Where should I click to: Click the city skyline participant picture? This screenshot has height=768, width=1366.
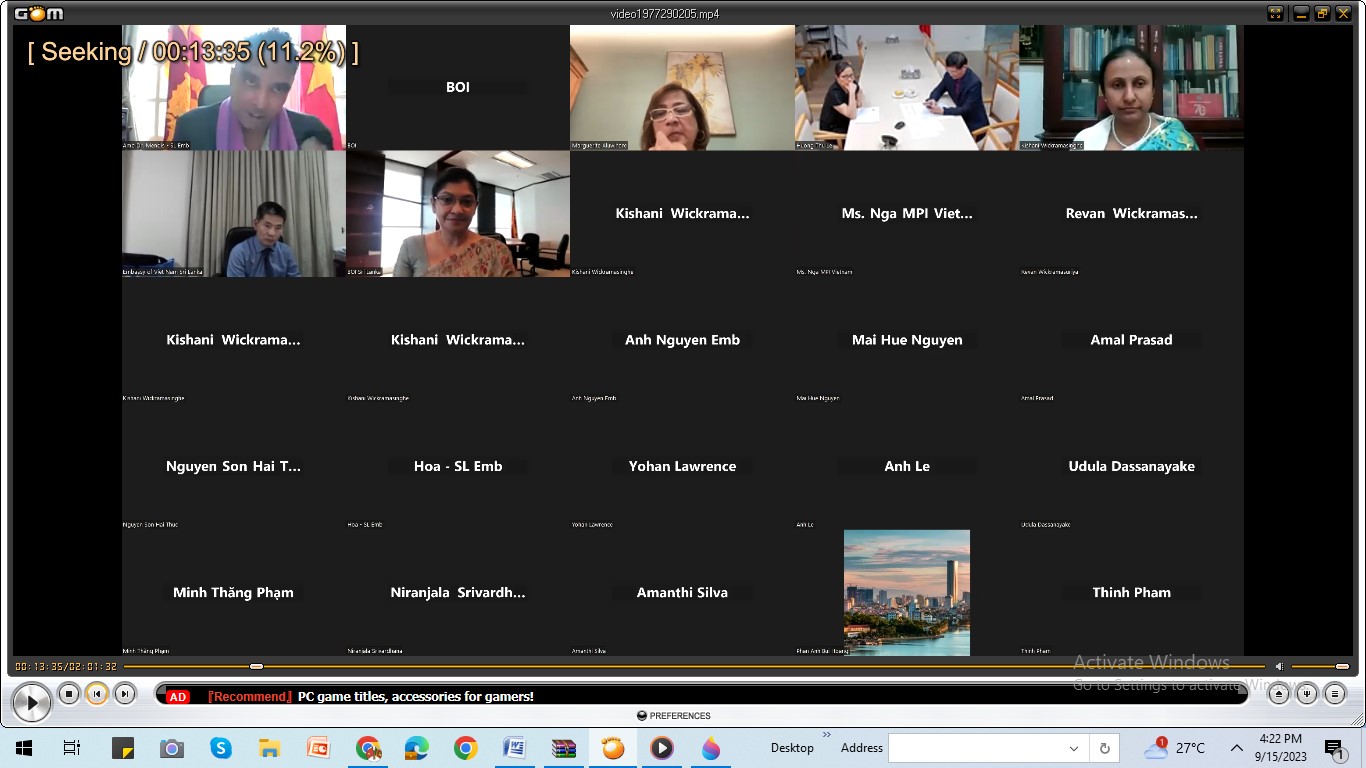907,592
